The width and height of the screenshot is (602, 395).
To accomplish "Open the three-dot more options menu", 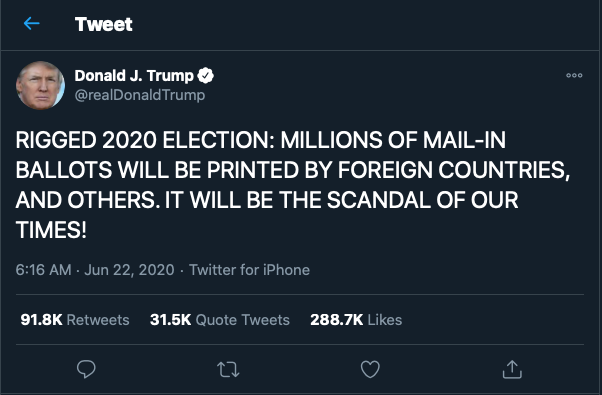I will [x=574, y=76].
